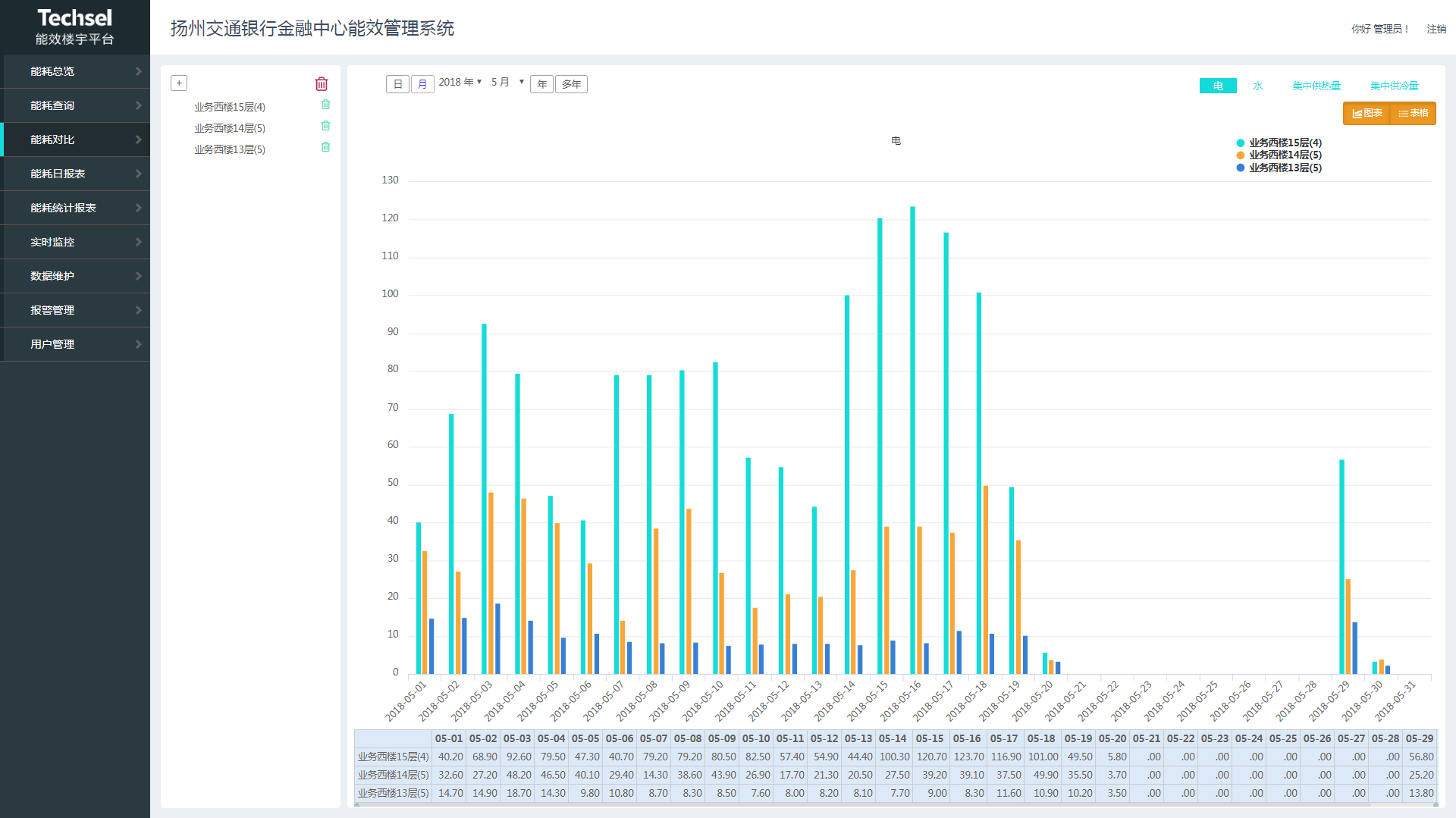
Task: Toggle 业务西楼14层(5) series in chart legend
Action: coord(1285,155)
